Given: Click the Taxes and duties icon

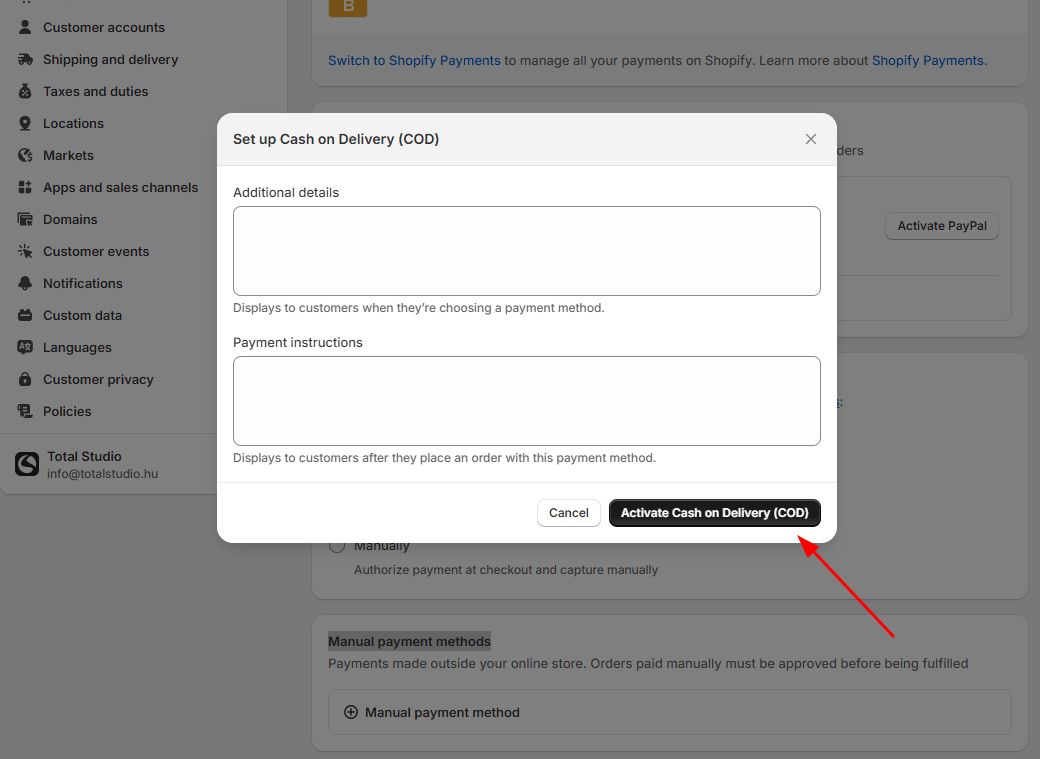Looking at the screenshot, I should click(x=25, y=91).
